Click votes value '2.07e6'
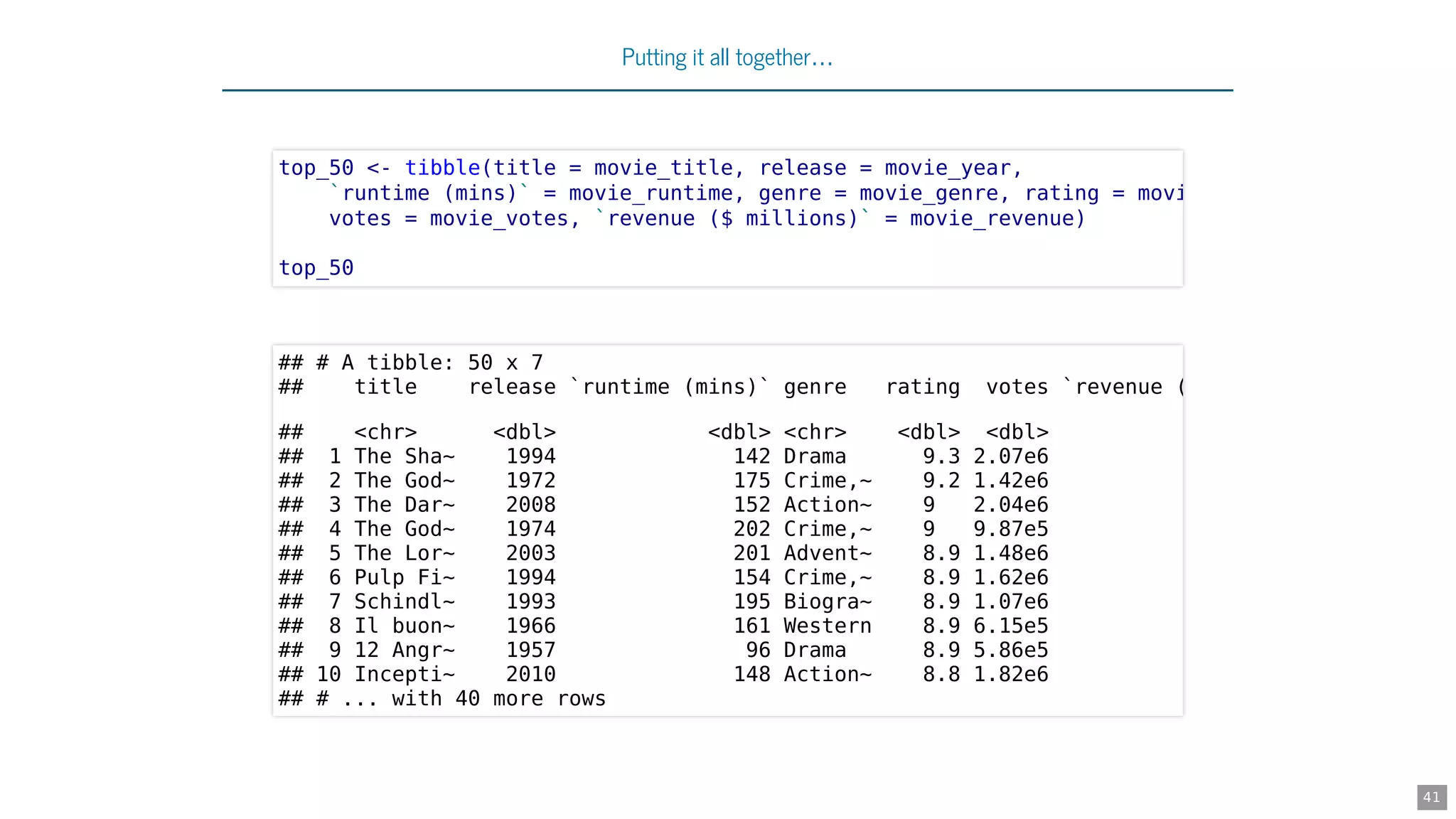Viewport: 1456px width, 819px height. click(1011, 456)
